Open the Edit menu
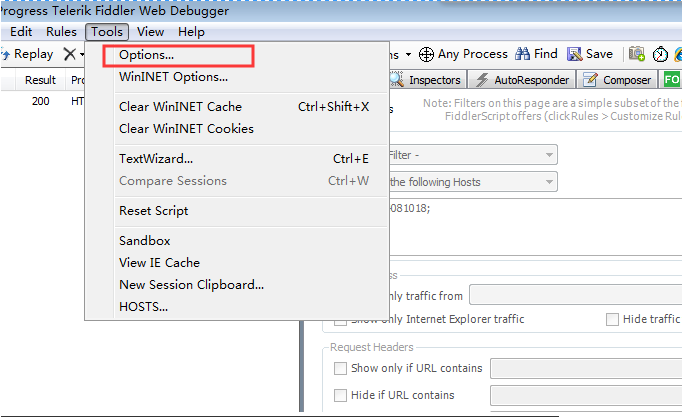Screen dimensions: 682x417 (21, 32)
